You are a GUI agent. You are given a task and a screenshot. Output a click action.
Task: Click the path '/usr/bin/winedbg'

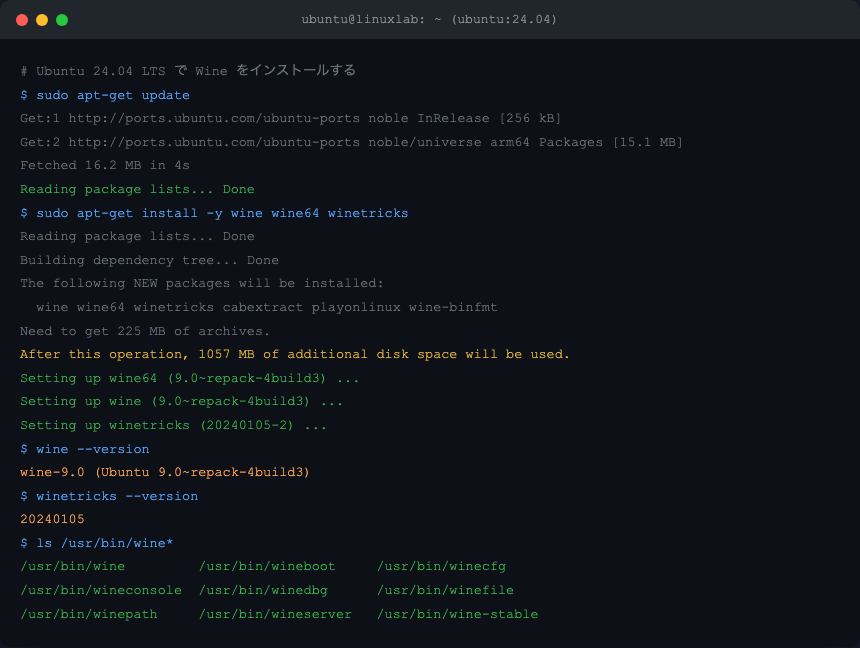[x=263, y=590]
